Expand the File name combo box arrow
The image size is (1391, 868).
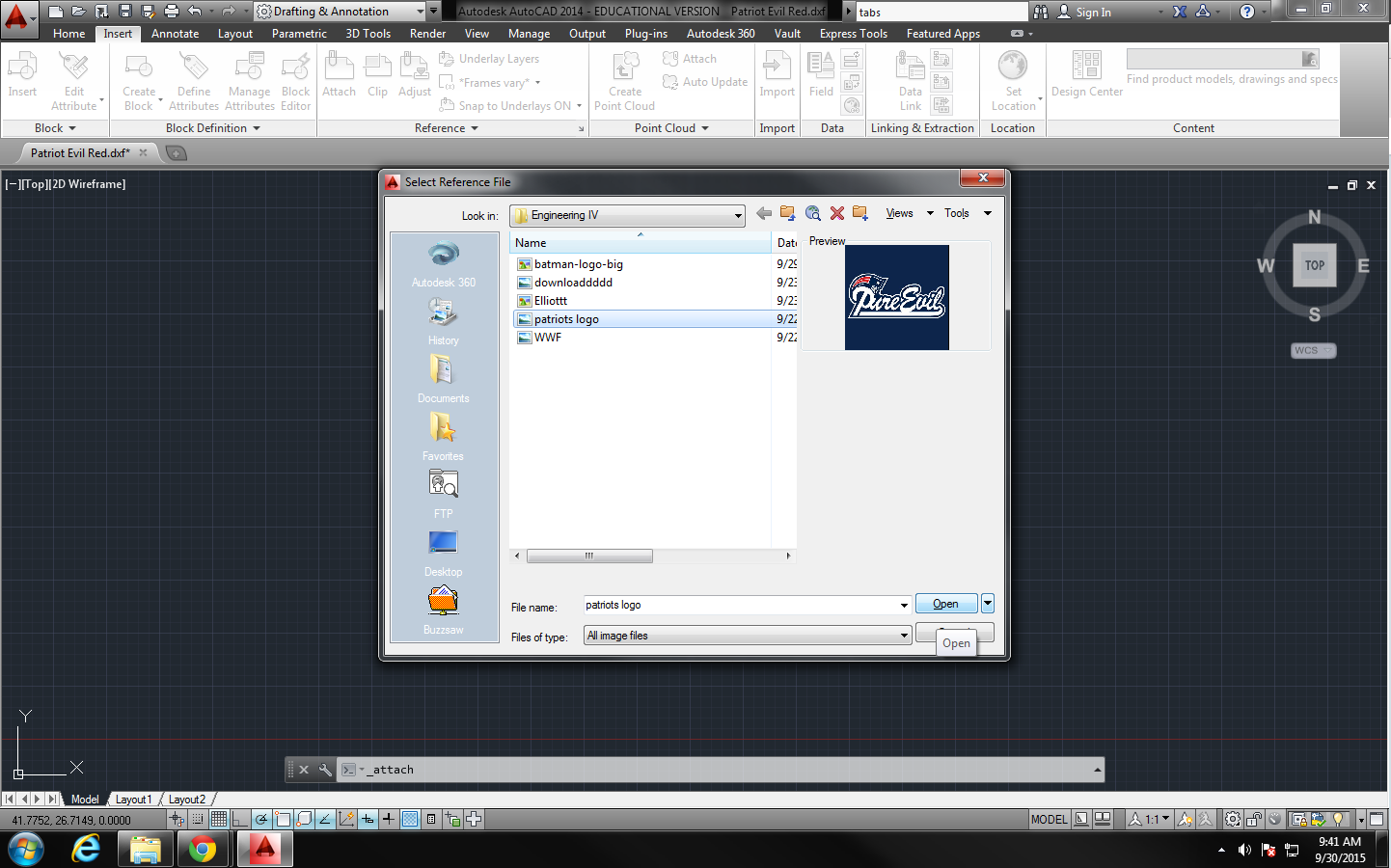tap(904, 605)
